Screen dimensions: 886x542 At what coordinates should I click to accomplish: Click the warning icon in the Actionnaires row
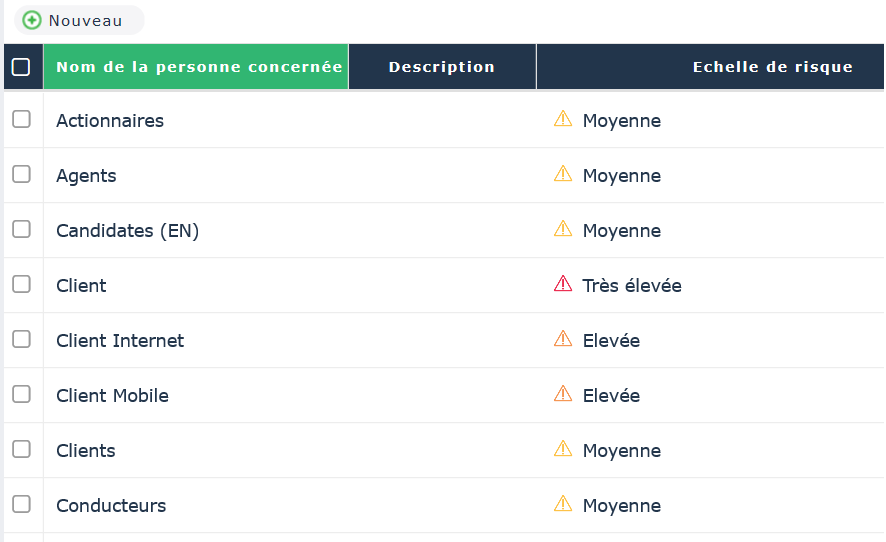[563, 120]
